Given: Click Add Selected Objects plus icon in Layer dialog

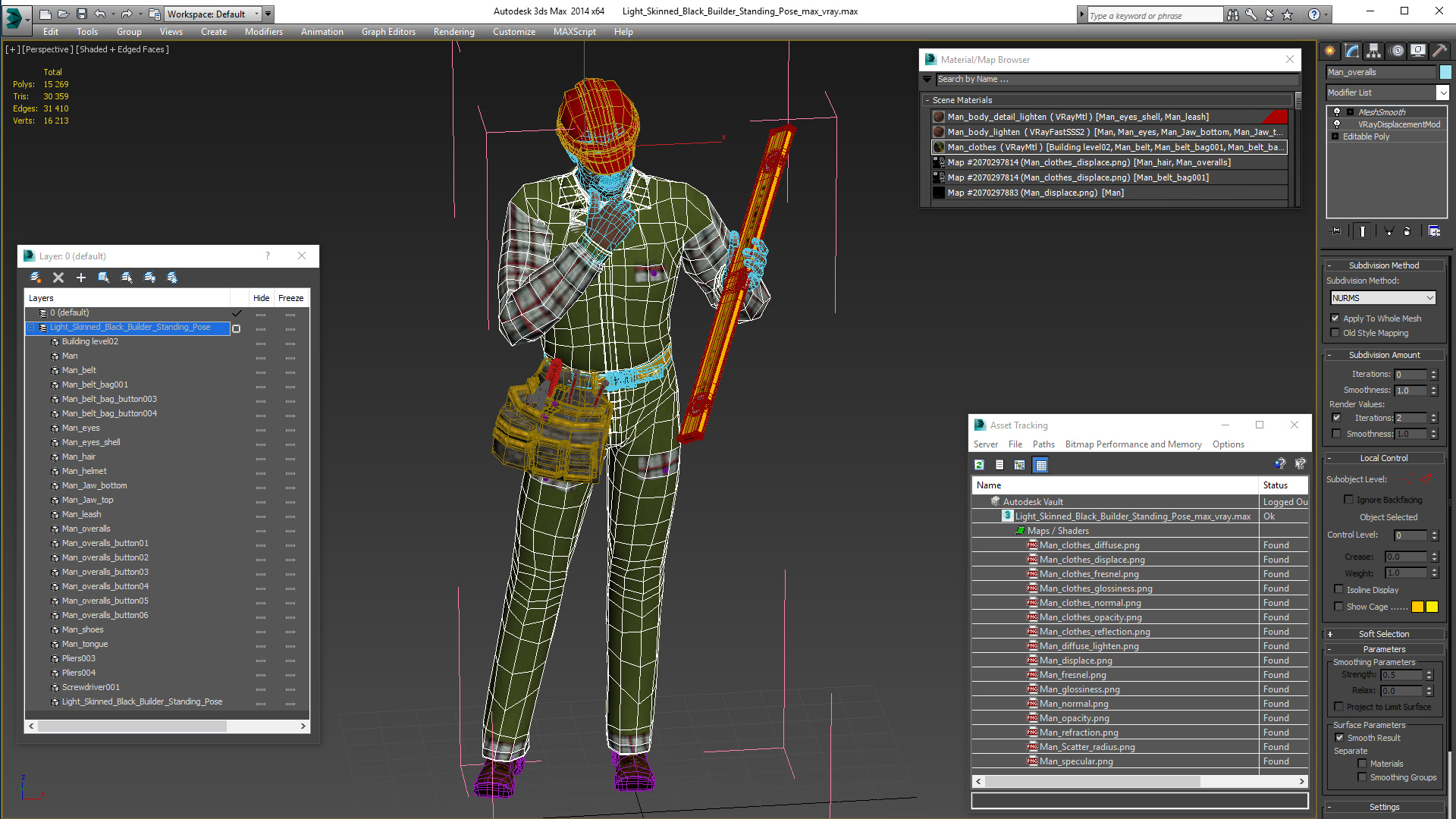Looking at the screenshot, I should (x=81, y=278).
